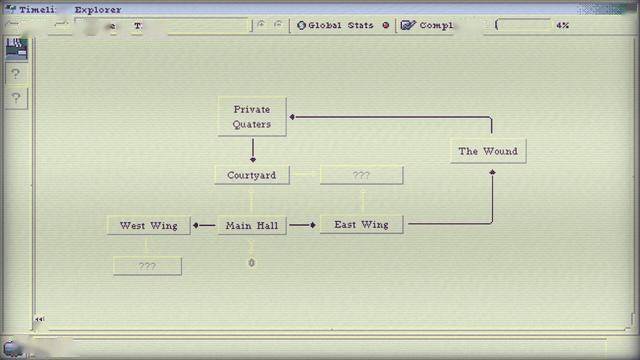
Task: Click the second locked question-mark sidebar icon
Action: pyautogui.click(x=16, y=98)
